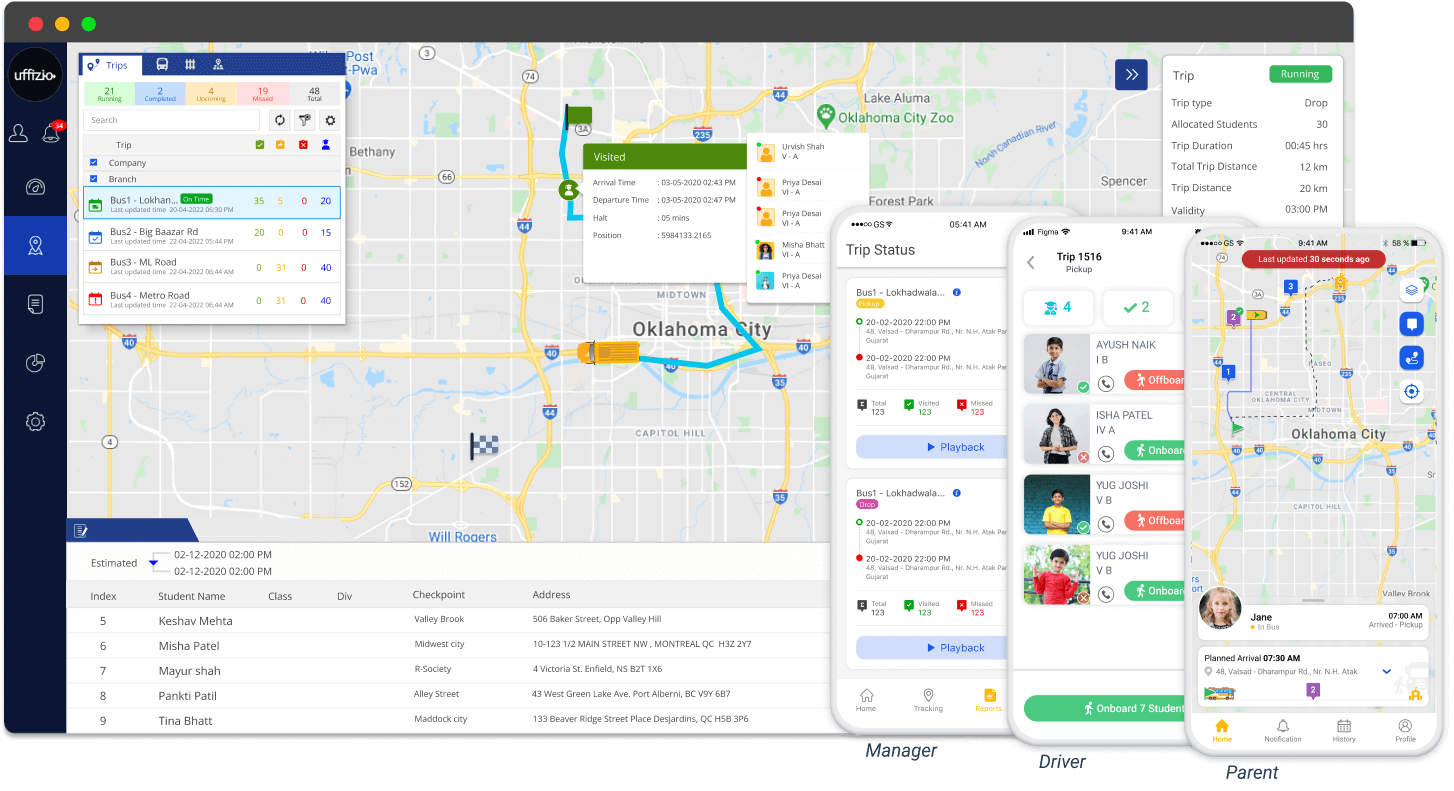Toggle the Branch checkbox

pos(94,179)
